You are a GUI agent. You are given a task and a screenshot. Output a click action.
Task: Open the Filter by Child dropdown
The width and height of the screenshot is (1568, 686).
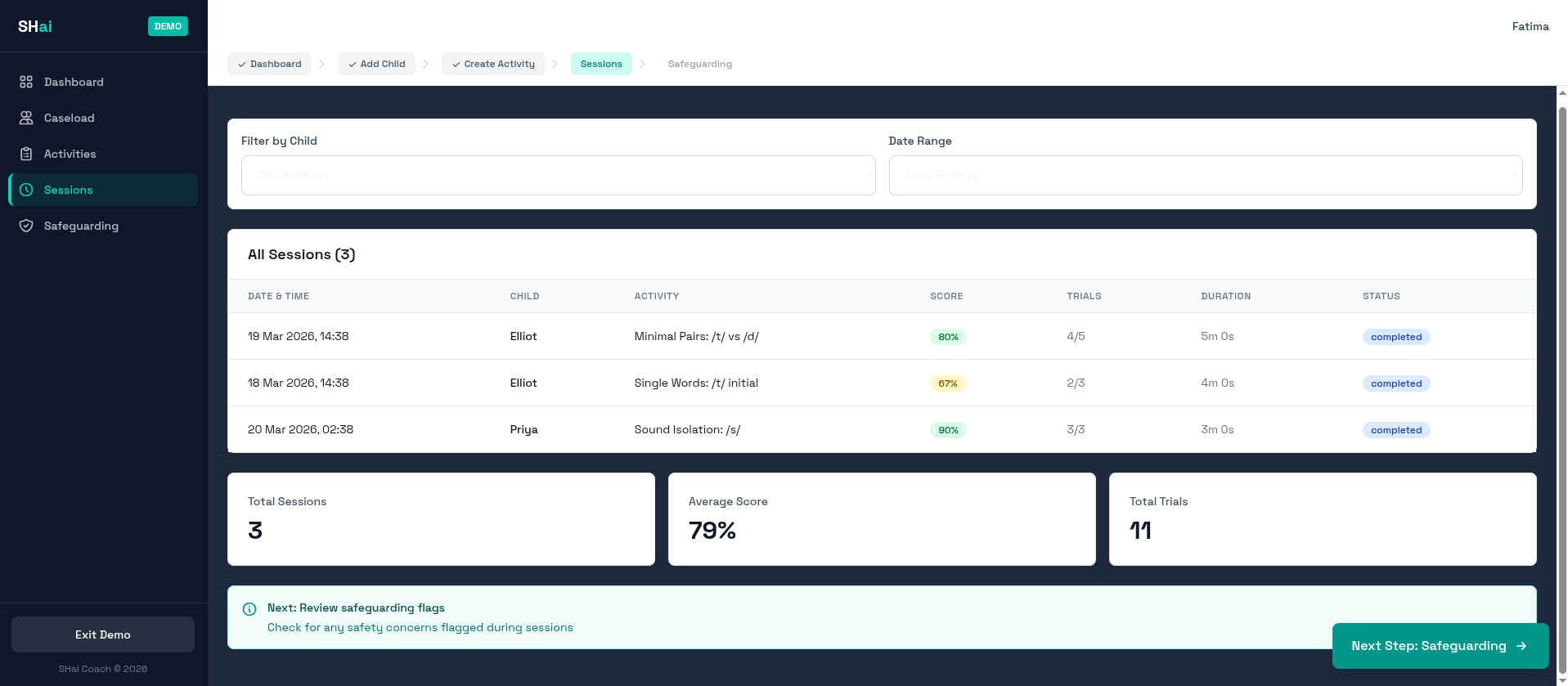click(558, 176)
